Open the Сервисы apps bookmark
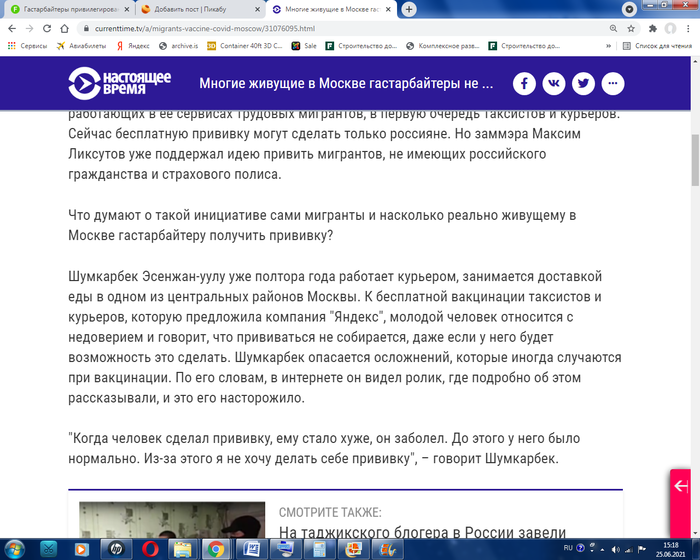 (27, 46)
